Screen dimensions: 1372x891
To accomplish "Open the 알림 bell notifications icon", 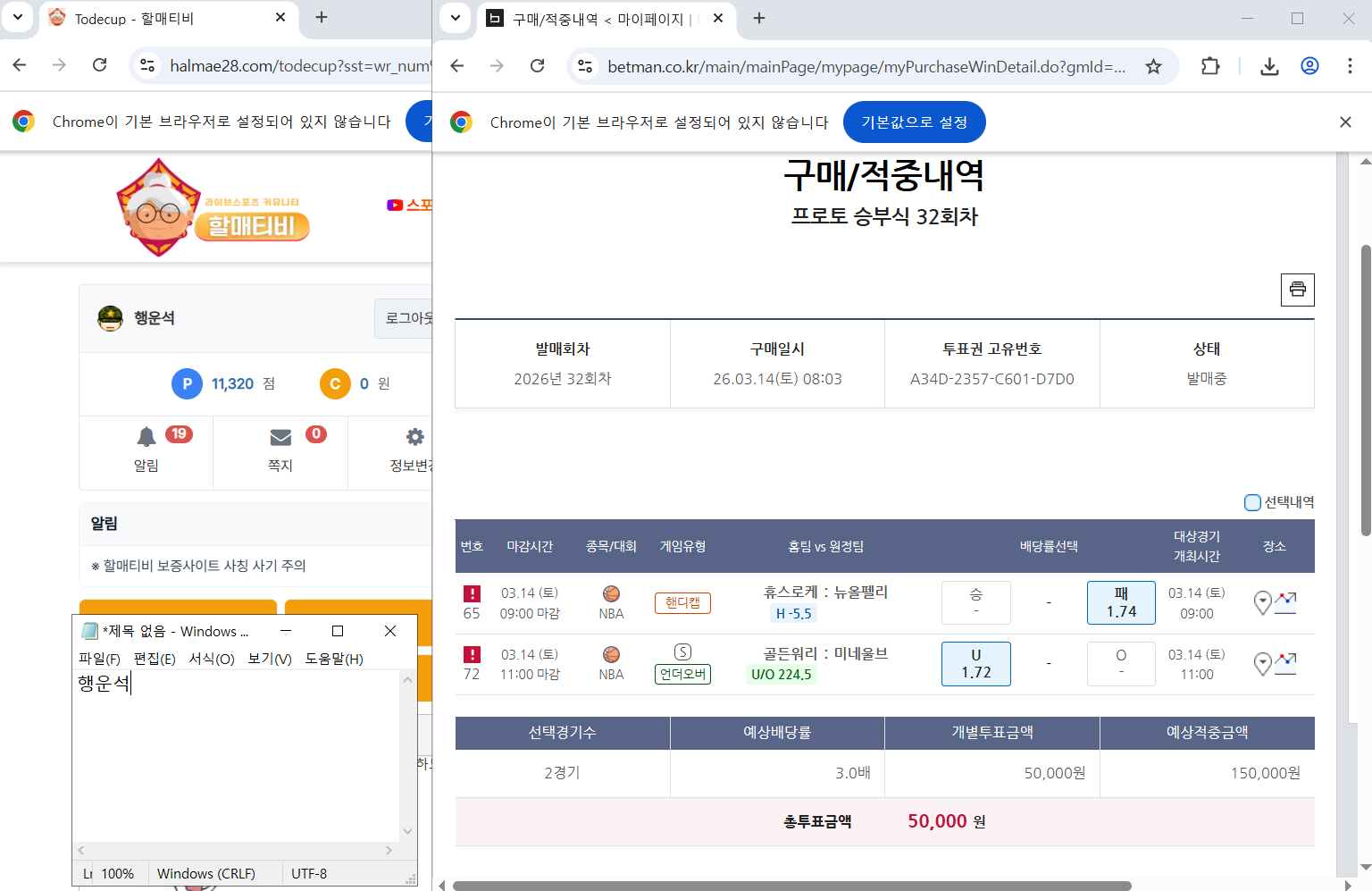I will [x=146, y=437].
